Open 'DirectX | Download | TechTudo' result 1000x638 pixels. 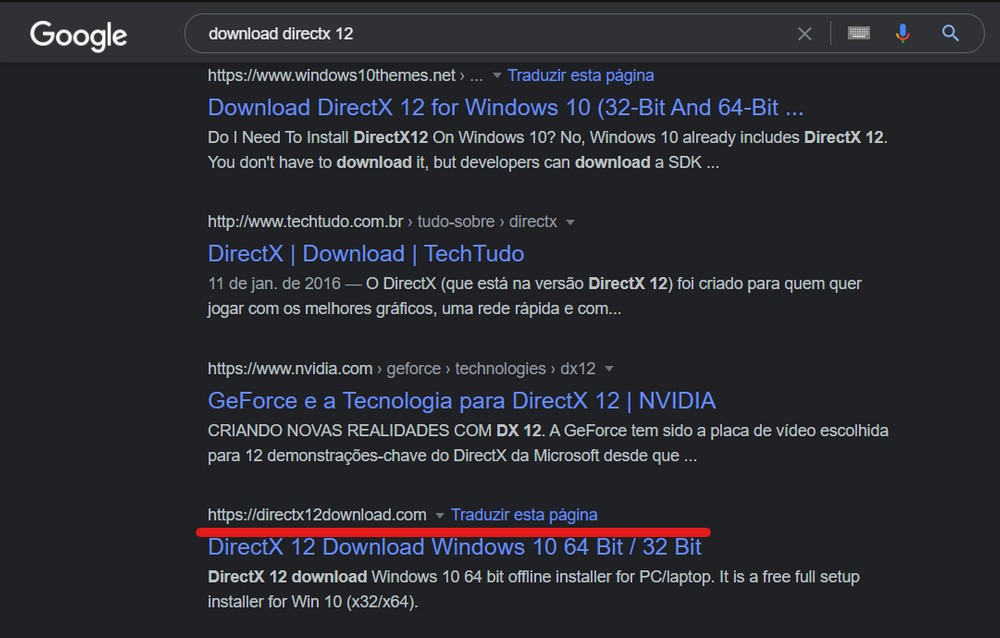366,254
